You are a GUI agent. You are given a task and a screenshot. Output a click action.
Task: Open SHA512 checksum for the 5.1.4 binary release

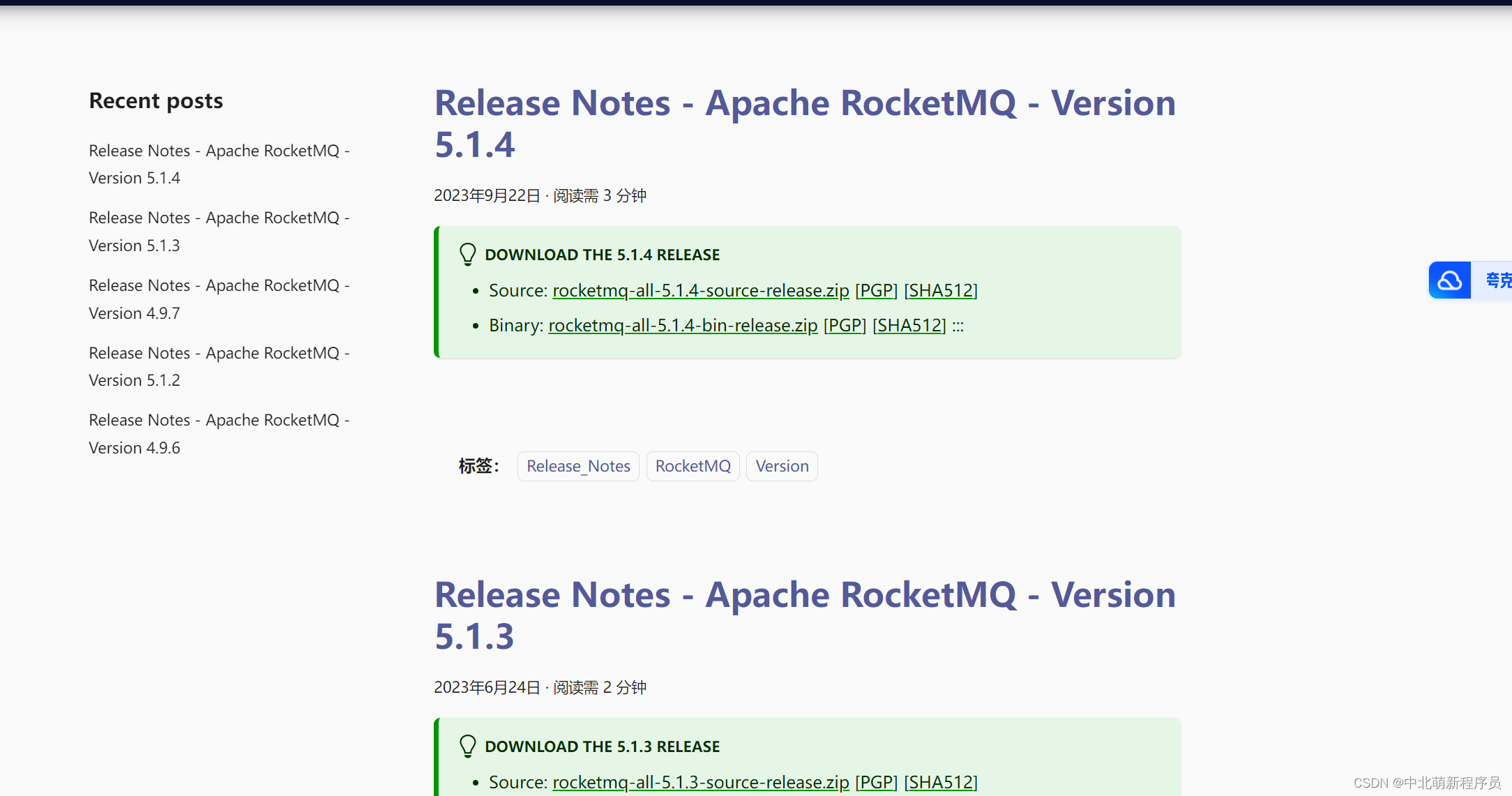pos(909,325)
